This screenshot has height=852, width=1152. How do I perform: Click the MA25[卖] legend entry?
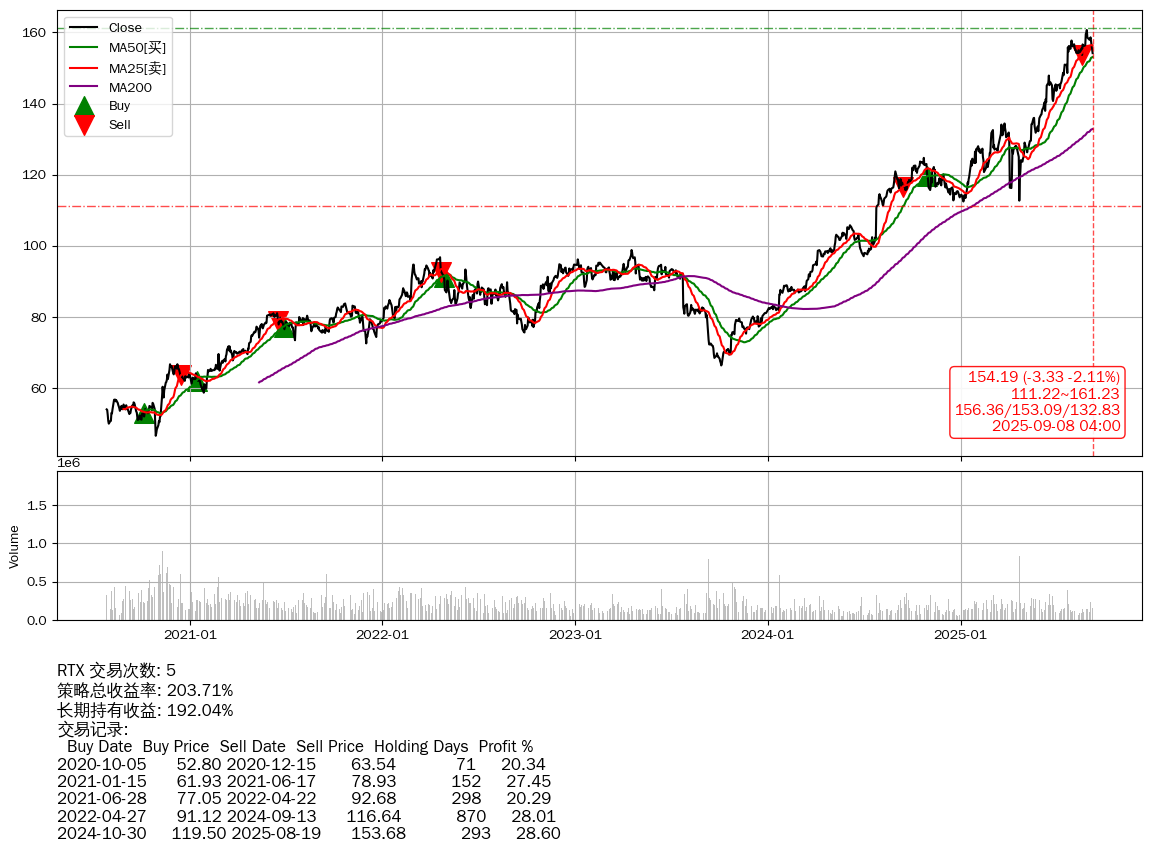tap(137, 68)
